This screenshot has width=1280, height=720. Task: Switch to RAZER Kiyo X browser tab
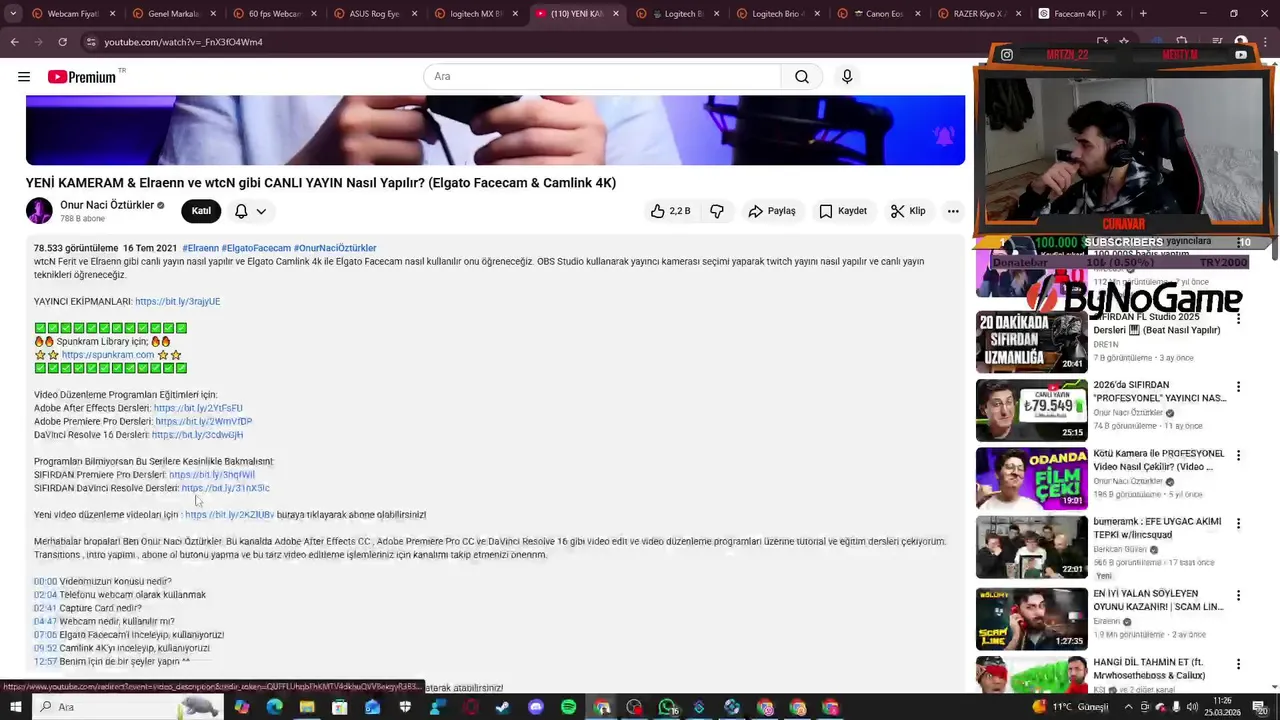(978, 14)
